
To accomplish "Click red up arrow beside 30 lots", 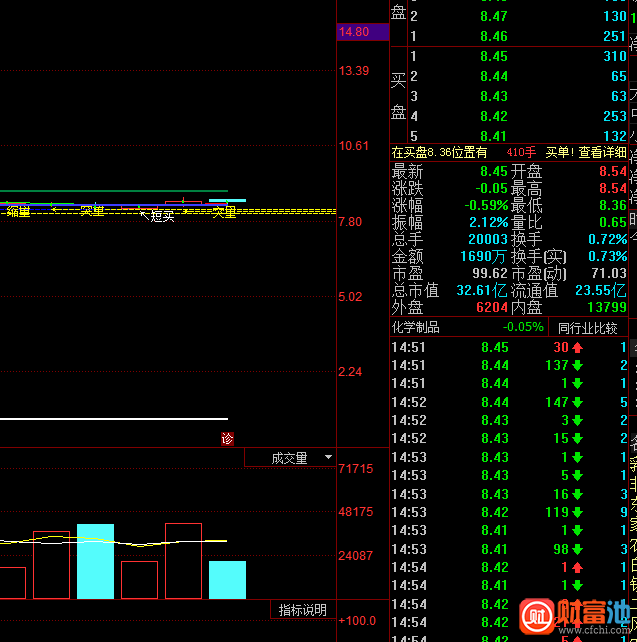I will click(x=578, y=348).
